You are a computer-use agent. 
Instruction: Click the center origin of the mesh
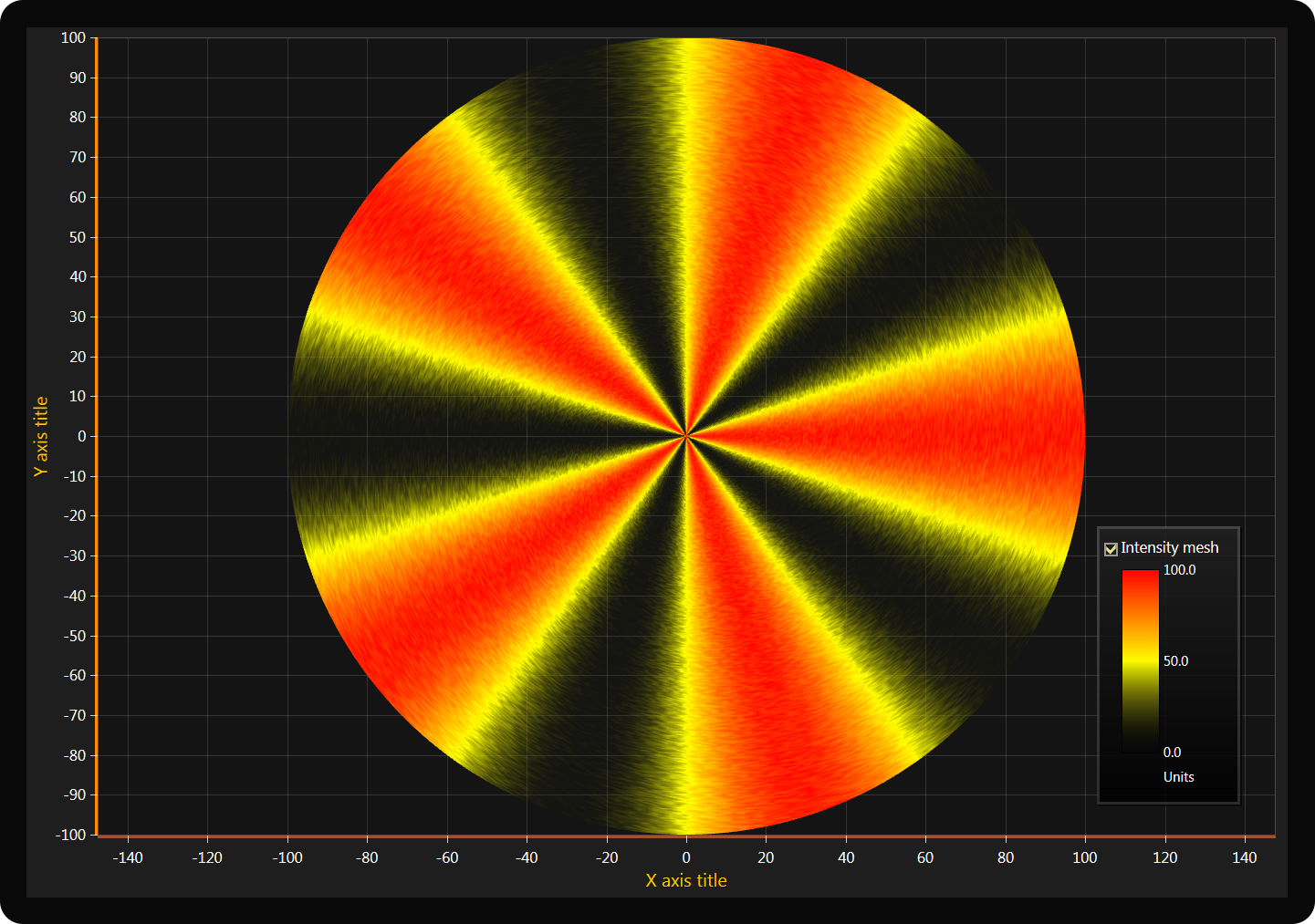(686, 436)
